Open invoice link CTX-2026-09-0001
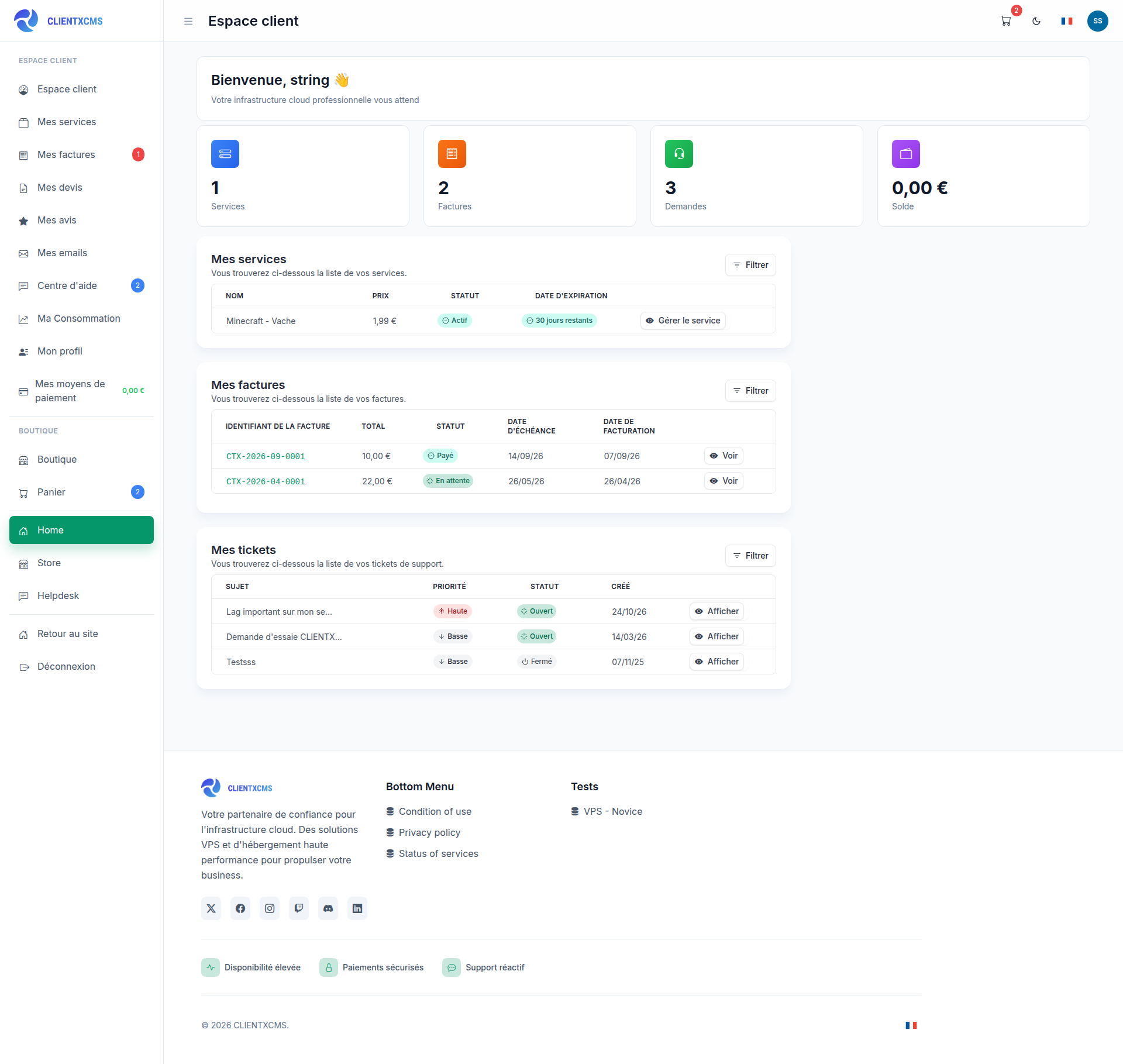Viewport: 1123px width, 1064px height. click(x=266, y=456)
